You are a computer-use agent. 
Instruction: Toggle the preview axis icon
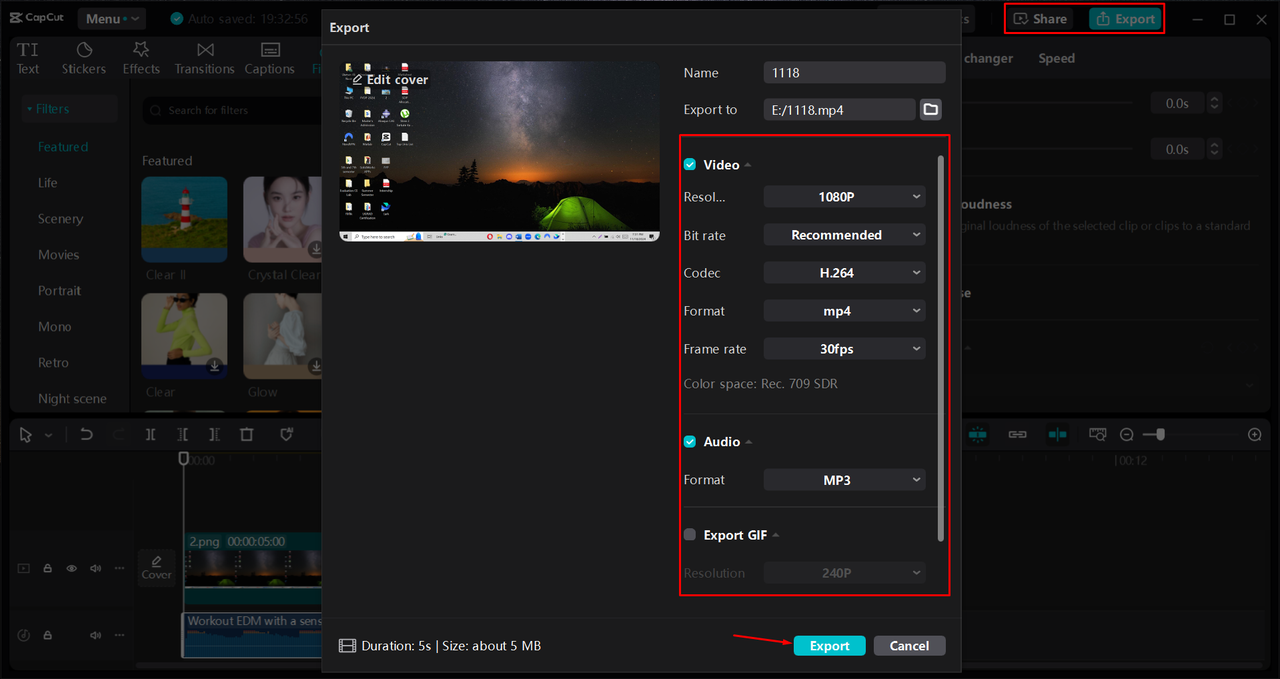(x=1057, y=435)
